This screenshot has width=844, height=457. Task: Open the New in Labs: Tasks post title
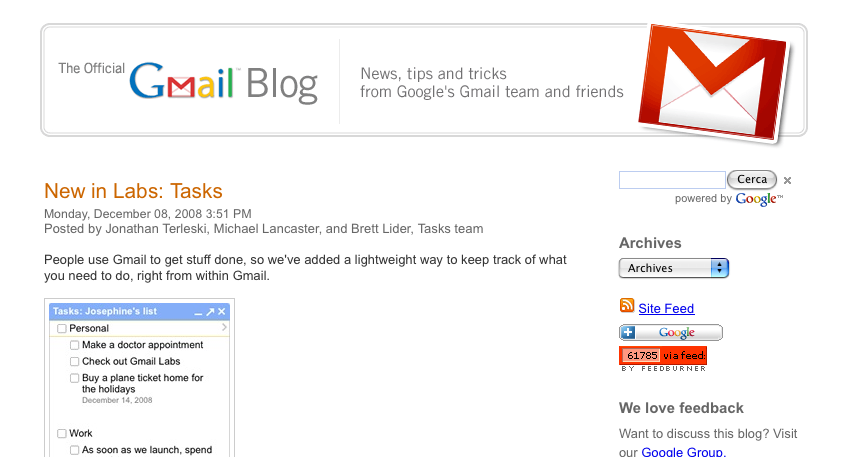tap(133, 191)
